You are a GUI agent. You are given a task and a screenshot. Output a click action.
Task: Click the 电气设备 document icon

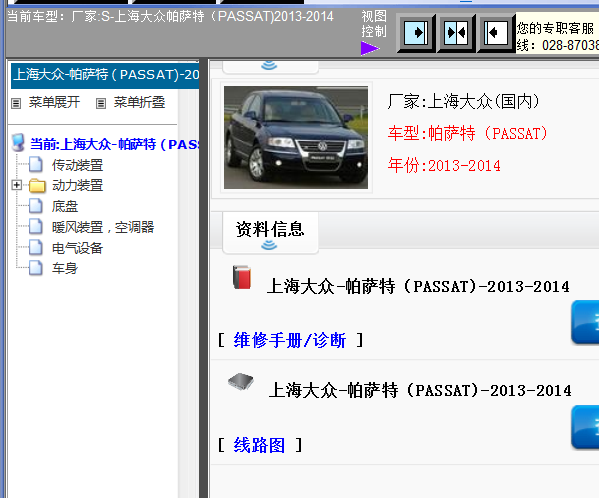pos(36,247)
